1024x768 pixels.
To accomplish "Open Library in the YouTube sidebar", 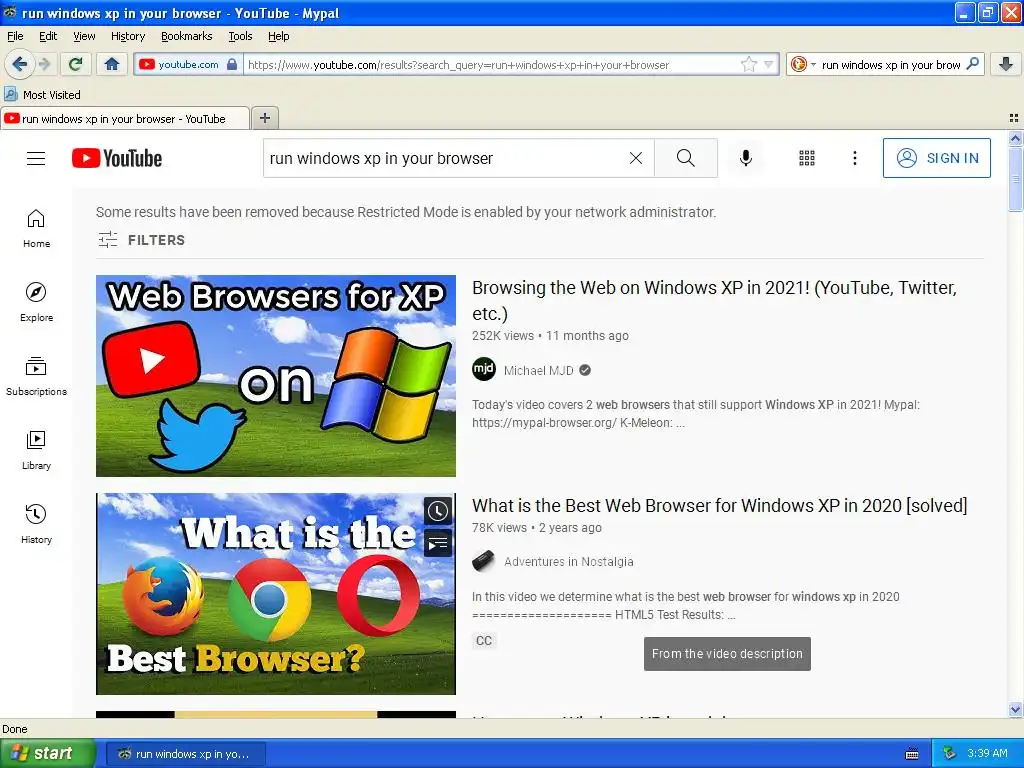I will coord(36,450).
